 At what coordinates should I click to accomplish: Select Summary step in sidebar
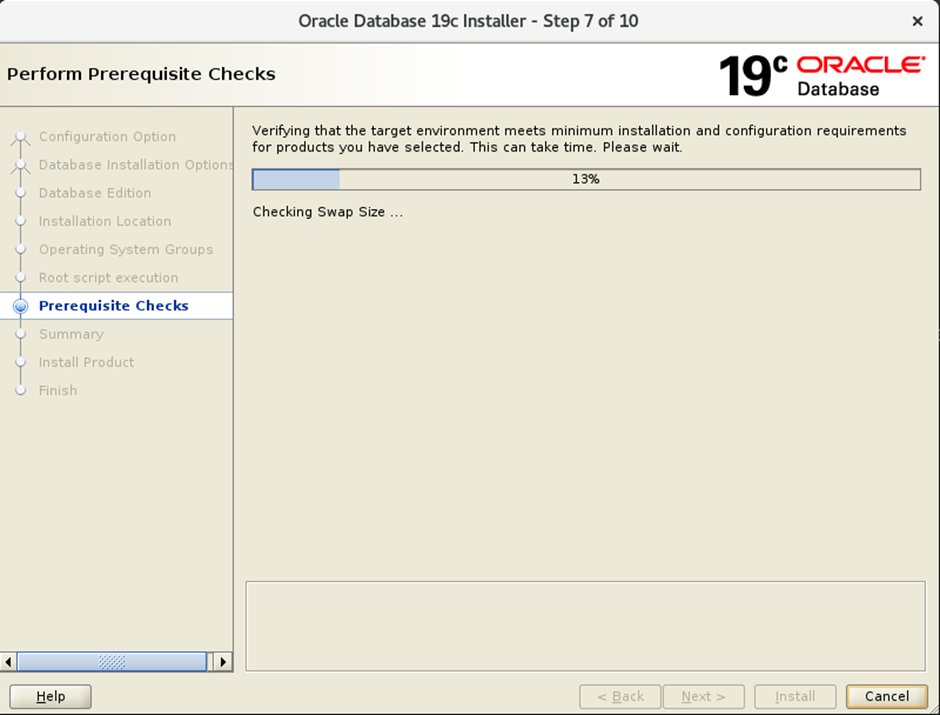pyautogui.click(x=71, y=334)
